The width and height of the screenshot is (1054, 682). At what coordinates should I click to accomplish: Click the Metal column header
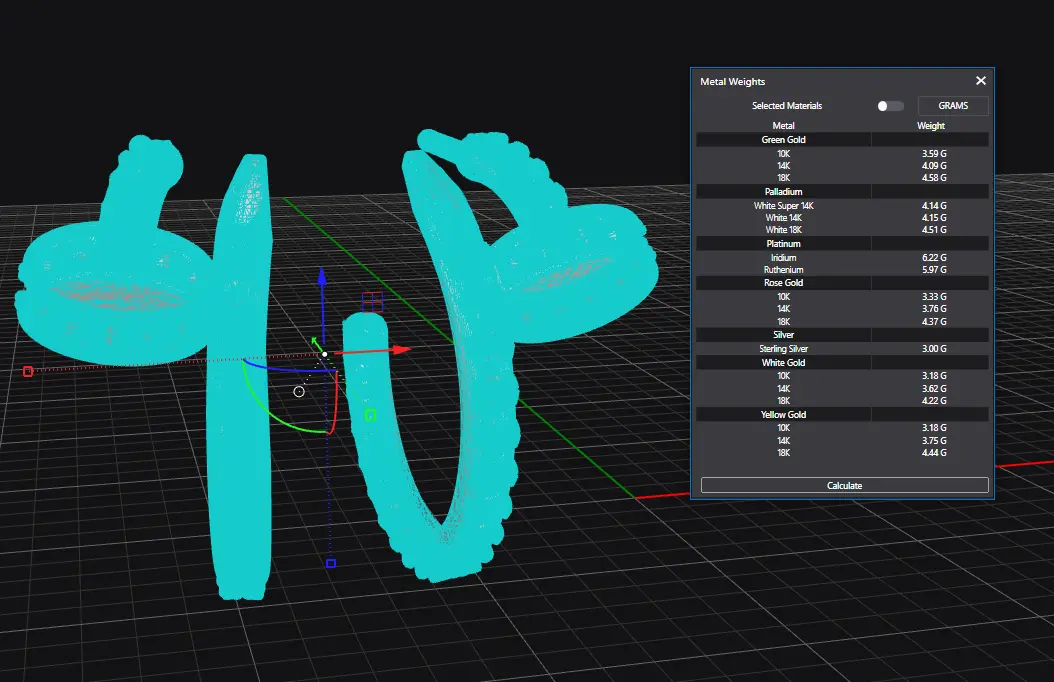coord(783,126)
